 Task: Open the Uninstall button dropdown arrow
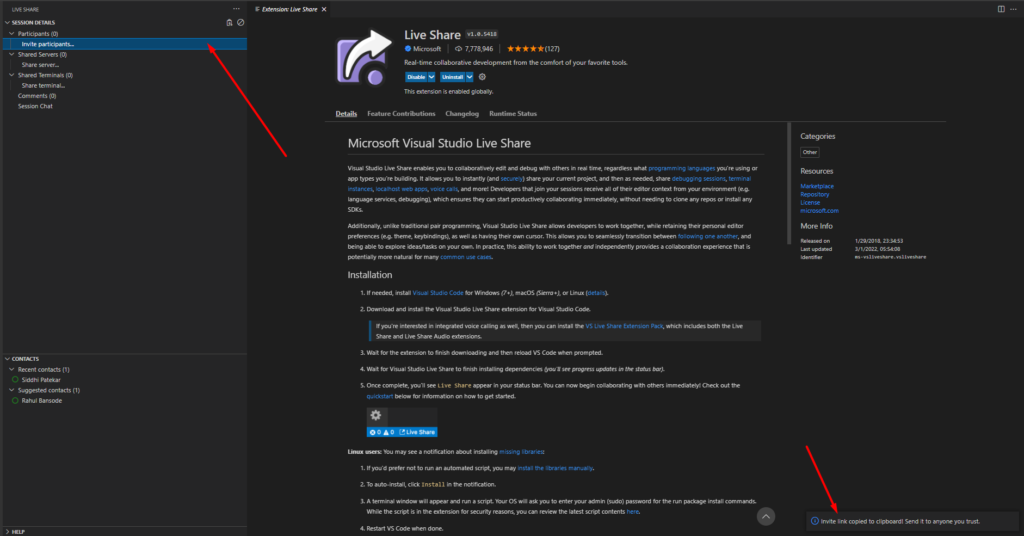469,77
